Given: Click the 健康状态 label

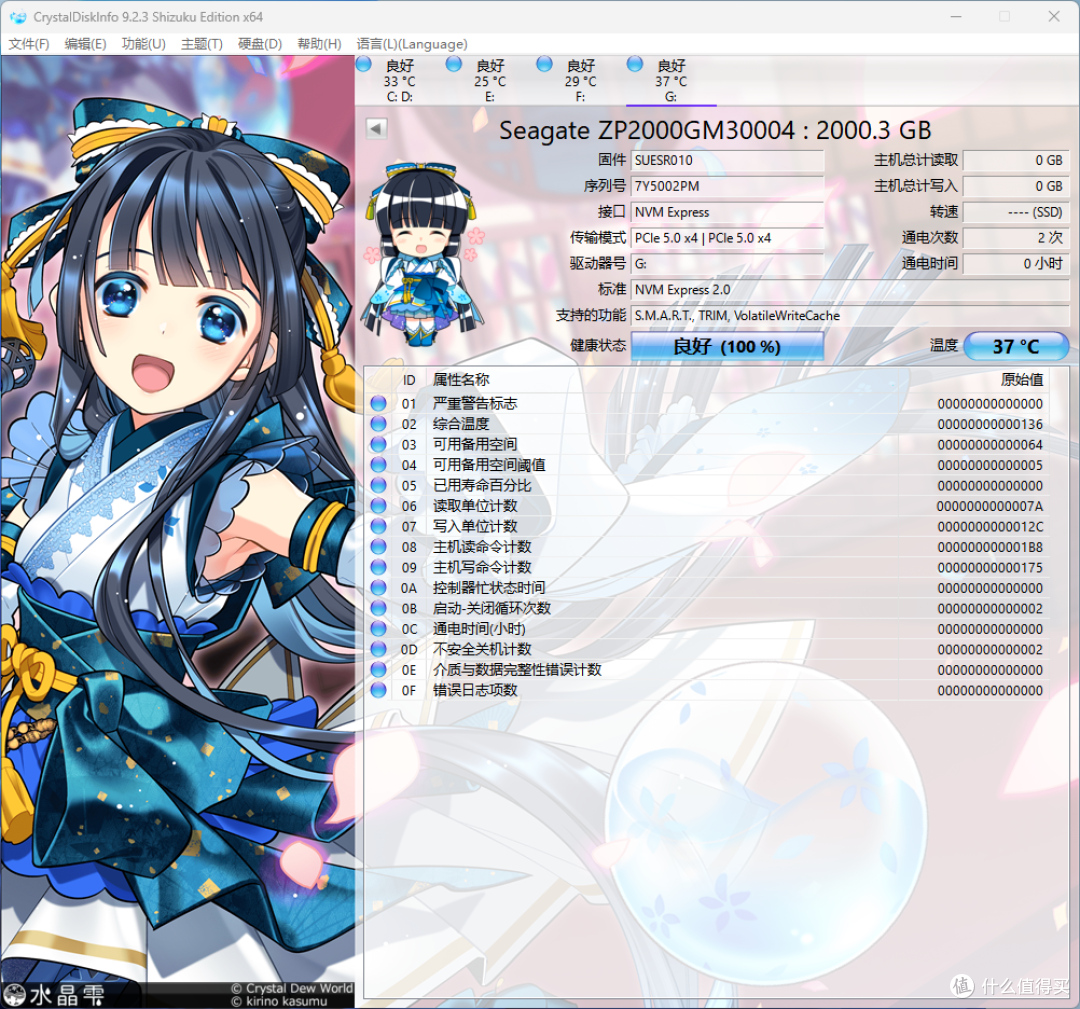Looking at the screenshot, I should click(x=598, y=345).
